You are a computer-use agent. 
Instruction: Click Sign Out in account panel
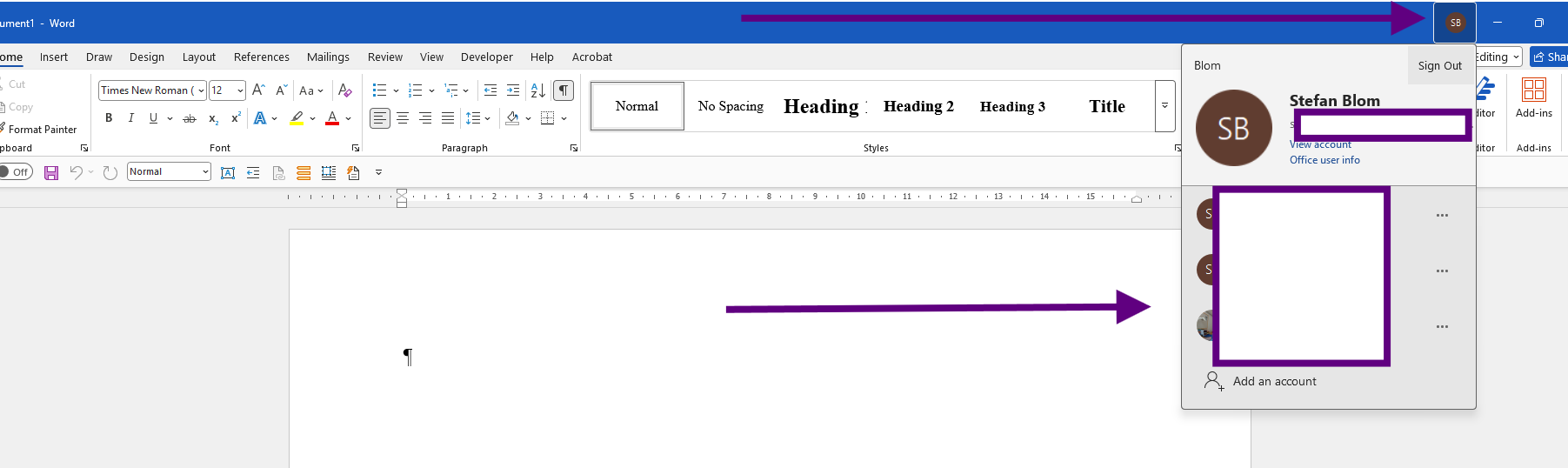click(x=1440, y=65)
